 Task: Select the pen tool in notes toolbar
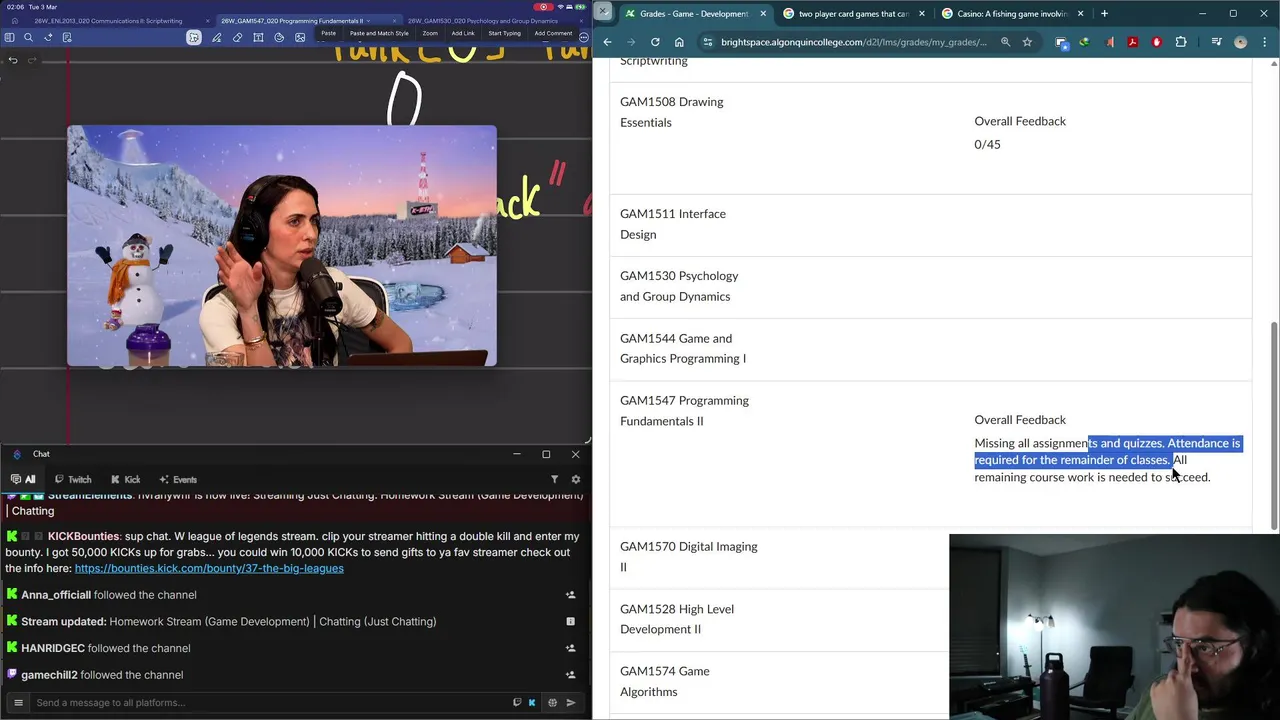[216, 37]
